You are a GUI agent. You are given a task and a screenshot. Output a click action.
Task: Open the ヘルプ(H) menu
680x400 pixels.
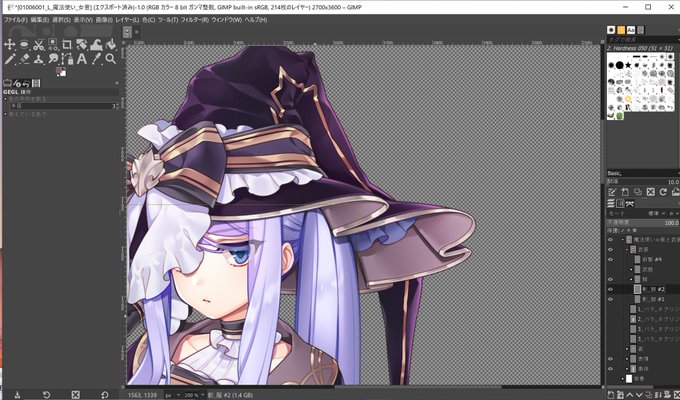256,20
